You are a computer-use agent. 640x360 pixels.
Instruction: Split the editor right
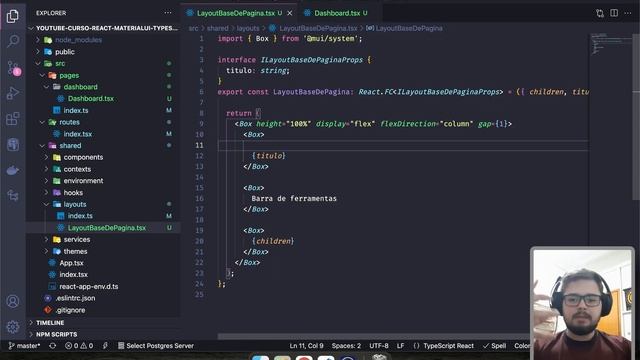(614, 13)
